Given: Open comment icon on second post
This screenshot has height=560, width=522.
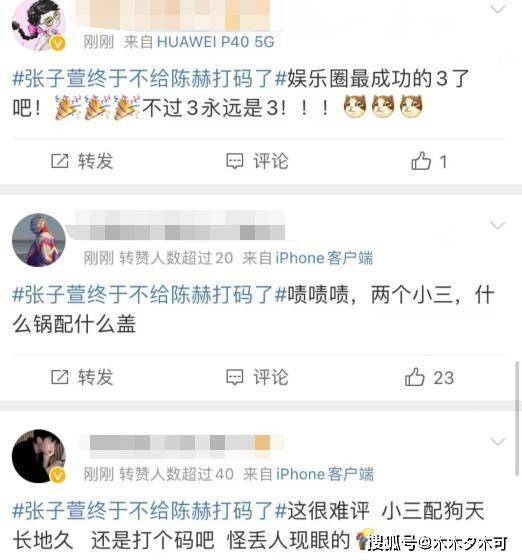Looking at the screenshot, I should click(x=235, y=378).
